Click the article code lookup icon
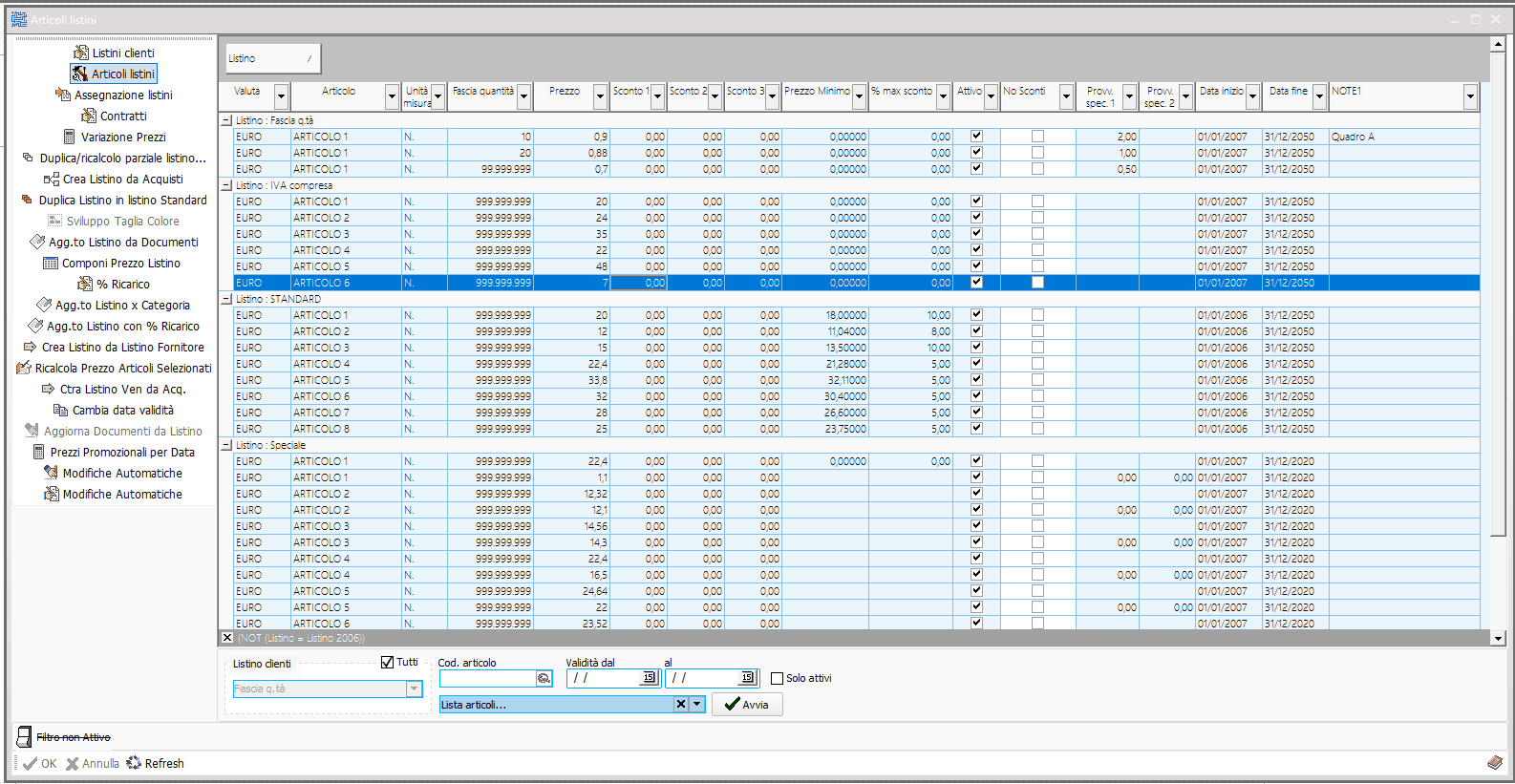This screenshot has height=784, width=1515. 544,678
